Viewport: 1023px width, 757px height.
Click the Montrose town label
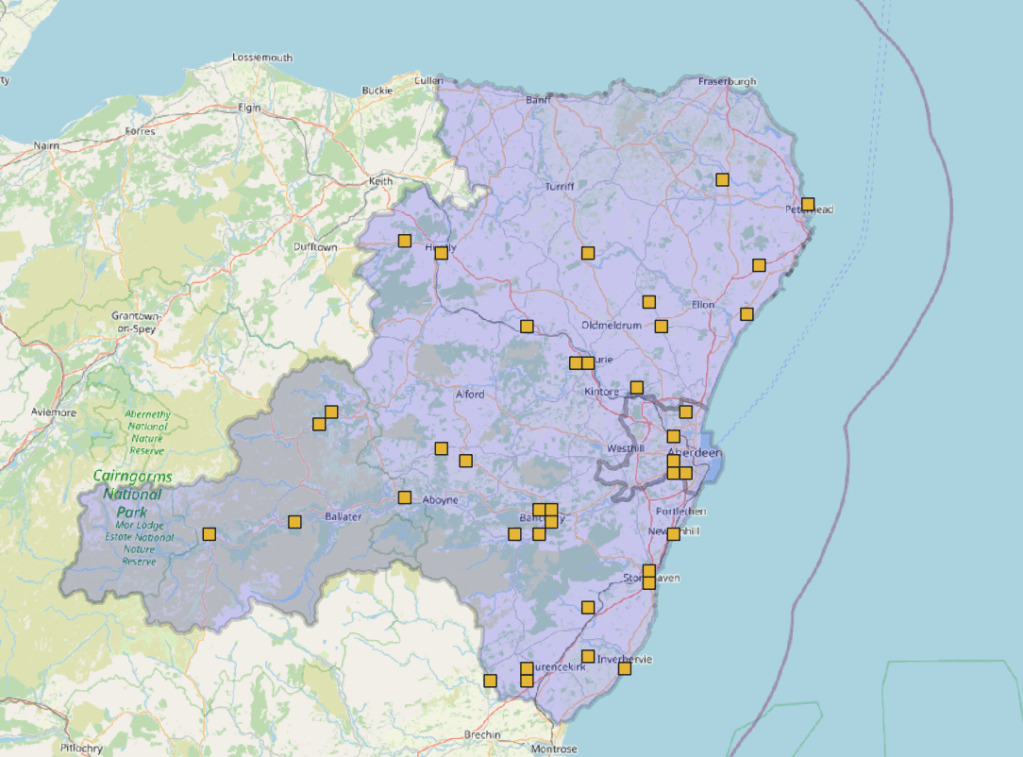click(x=553, y=749)
